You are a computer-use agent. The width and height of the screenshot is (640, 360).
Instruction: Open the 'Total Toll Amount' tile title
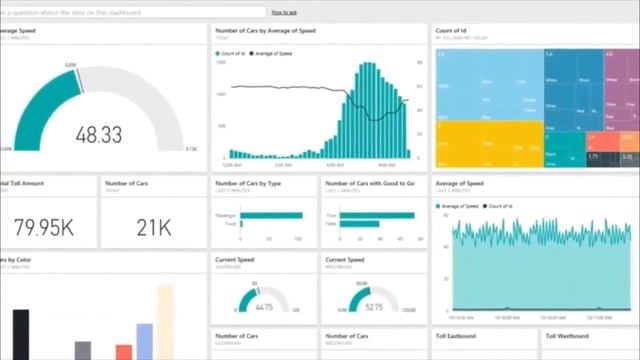coord(22,183)
